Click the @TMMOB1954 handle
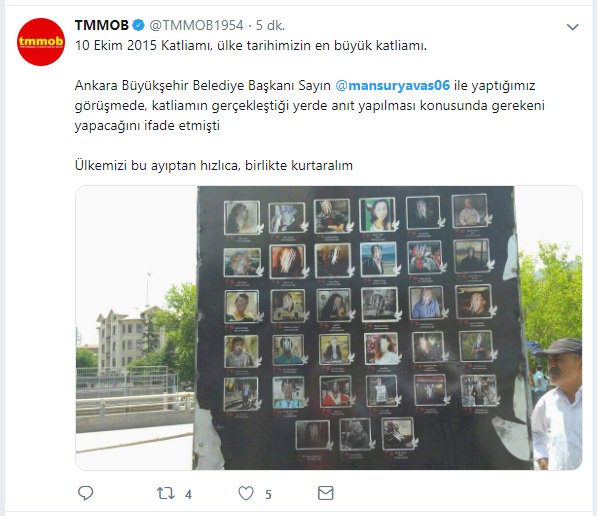 (x=196, y=26)
